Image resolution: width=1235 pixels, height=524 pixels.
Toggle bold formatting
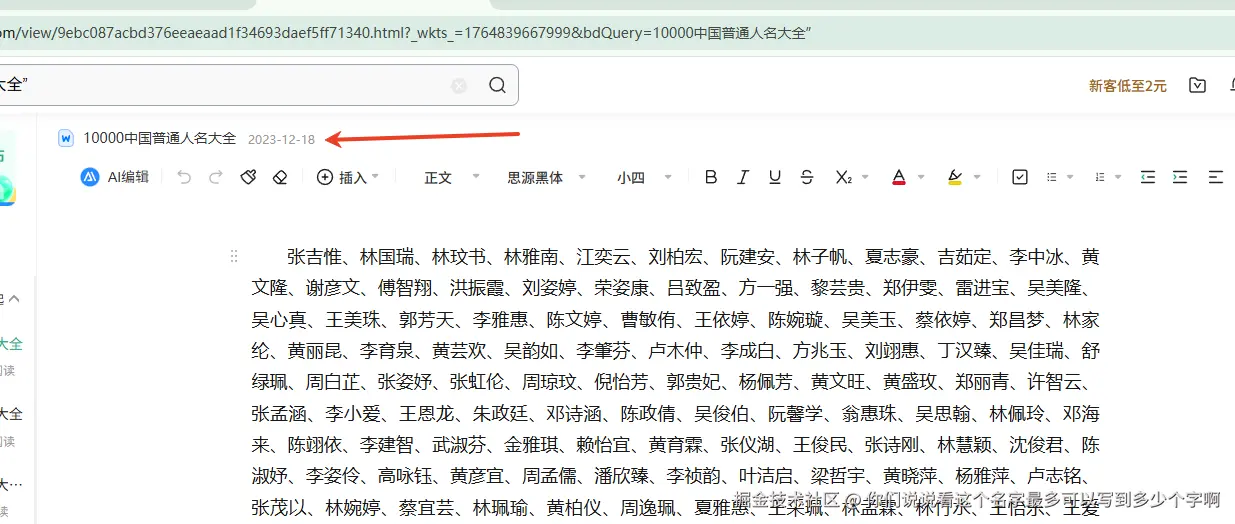coord(711,177)
